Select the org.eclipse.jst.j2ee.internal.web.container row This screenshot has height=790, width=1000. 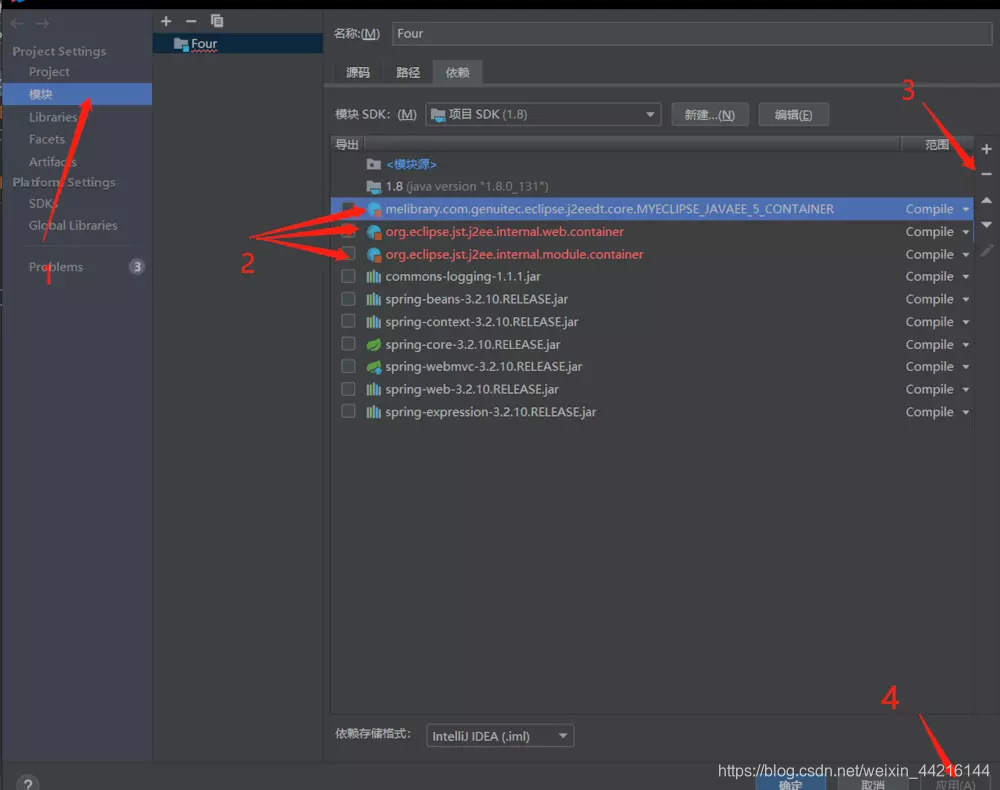pyautogui.click(x=652, y=231)
